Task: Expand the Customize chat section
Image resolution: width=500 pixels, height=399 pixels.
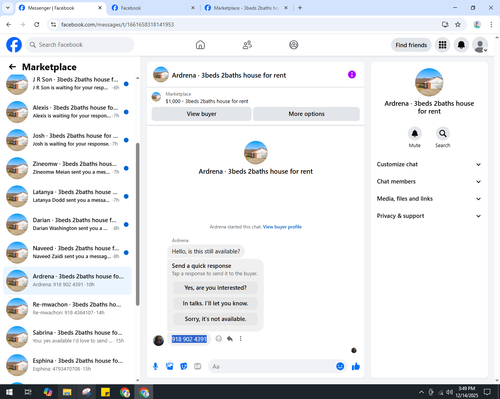Action: tap(429, 164)
